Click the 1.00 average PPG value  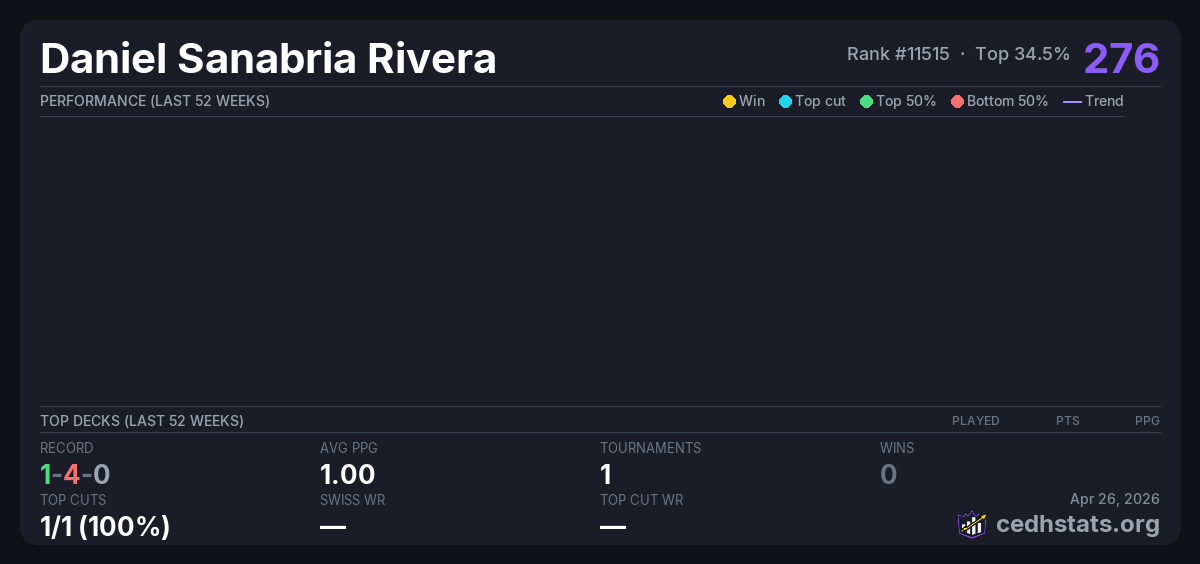(x=348, y=474)
